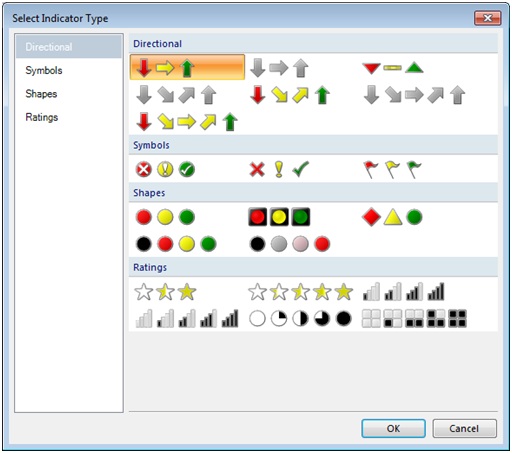Choose the traffic light squares shape set
The width and height of the screenshot is (512, 453).
279,217
